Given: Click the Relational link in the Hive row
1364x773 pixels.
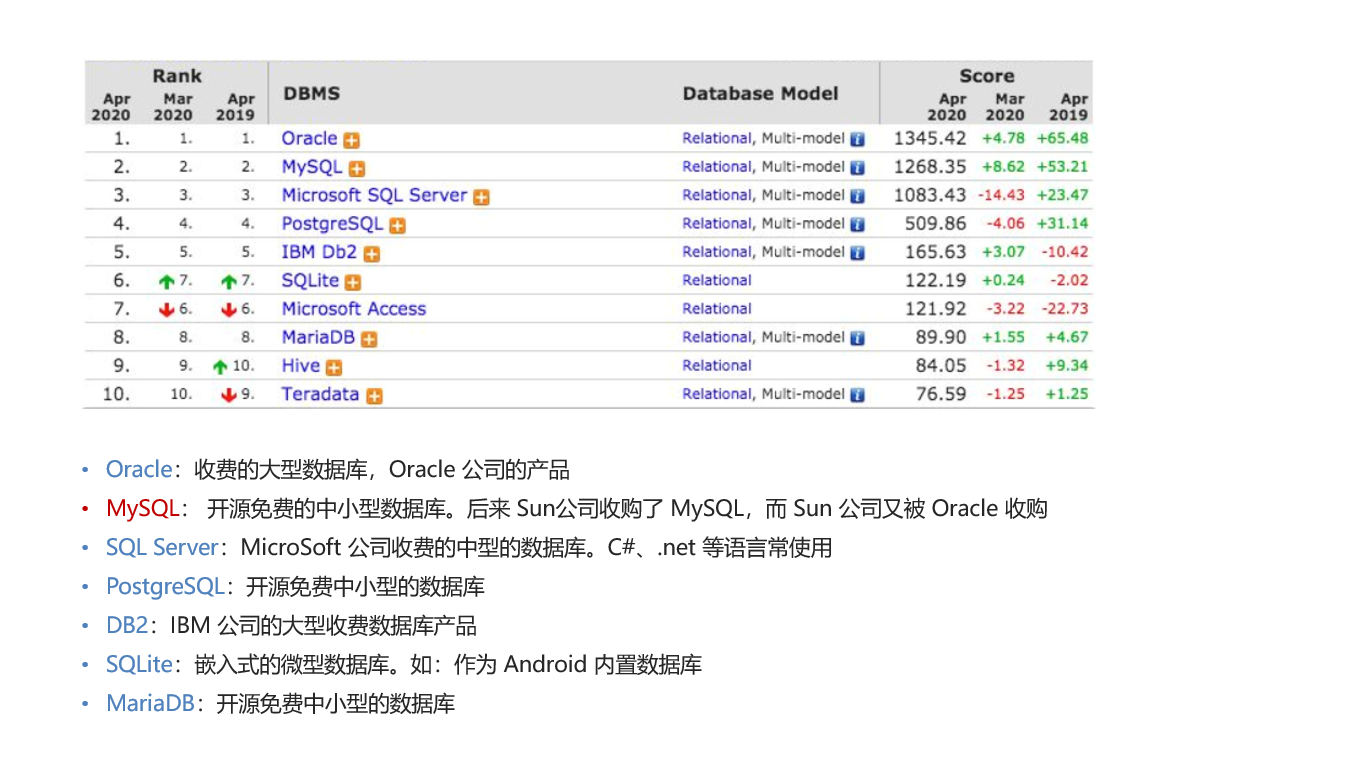Looking at the screenshot, I should pyautogui.click(x=717, y=366).
